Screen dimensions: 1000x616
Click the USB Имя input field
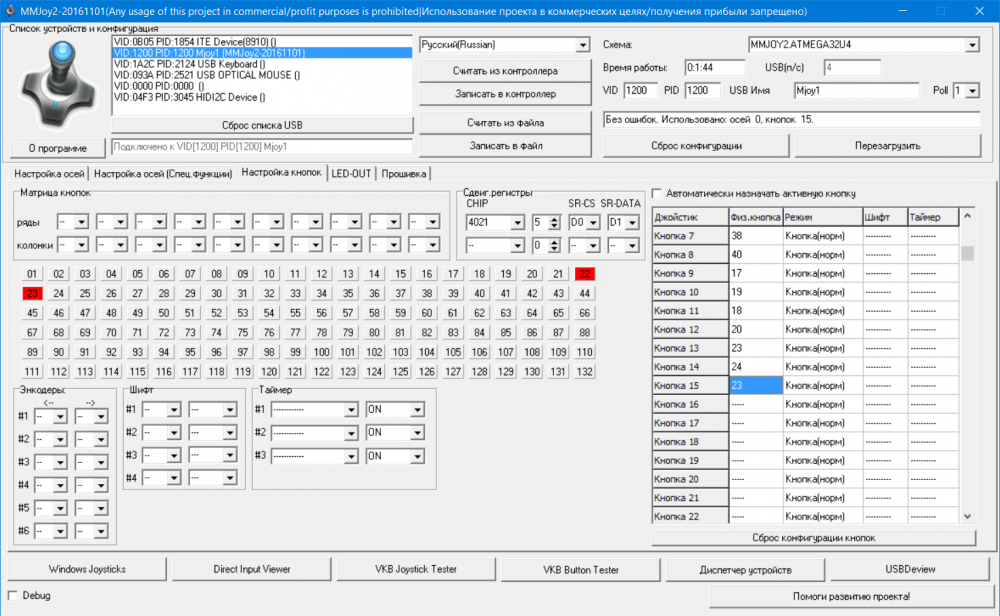(x=855, y=91)
